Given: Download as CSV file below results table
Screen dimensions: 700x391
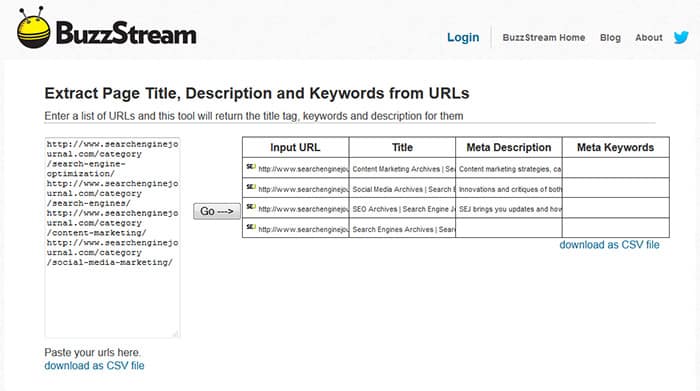Looking at the screenshot, I should (x=609, y=245).
